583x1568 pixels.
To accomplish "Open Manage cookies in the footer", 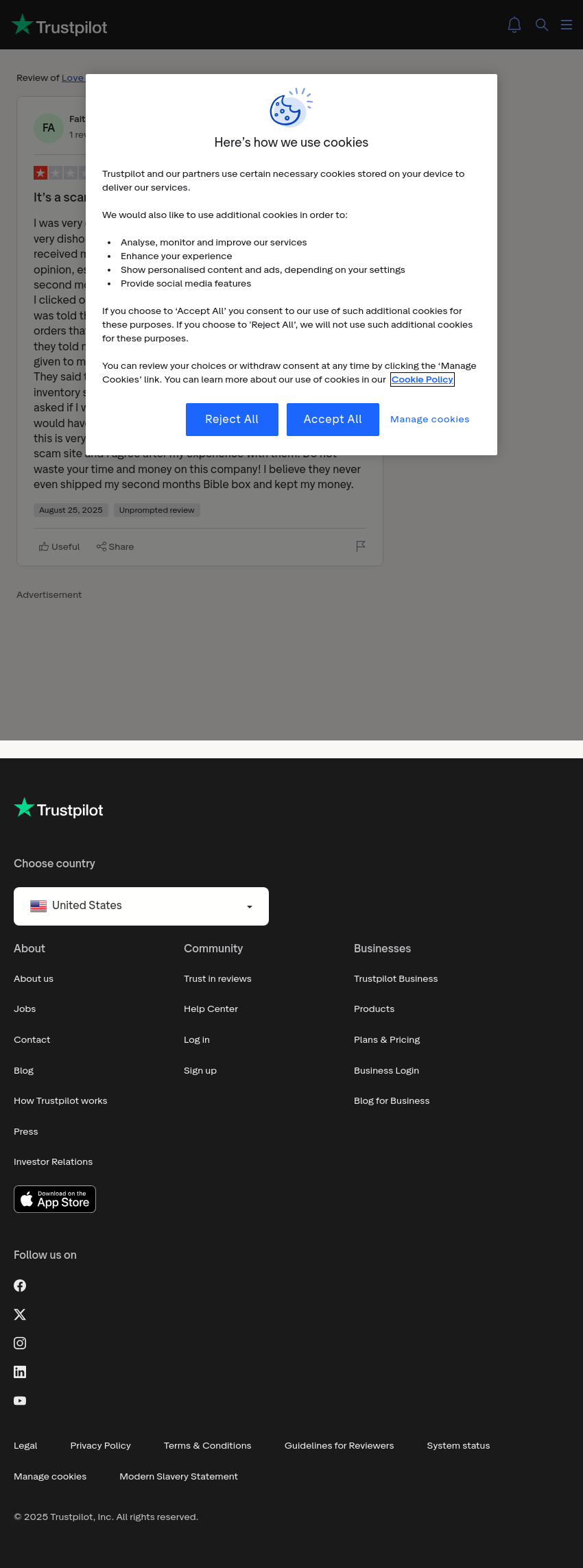I will 50,1477.
